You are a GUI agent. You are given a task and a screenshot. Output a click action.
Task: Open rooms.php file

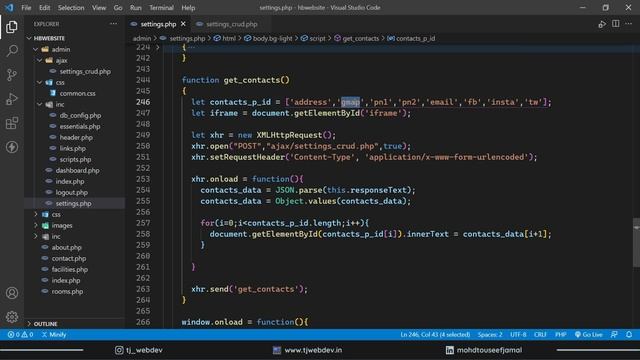tap(67, 291)
